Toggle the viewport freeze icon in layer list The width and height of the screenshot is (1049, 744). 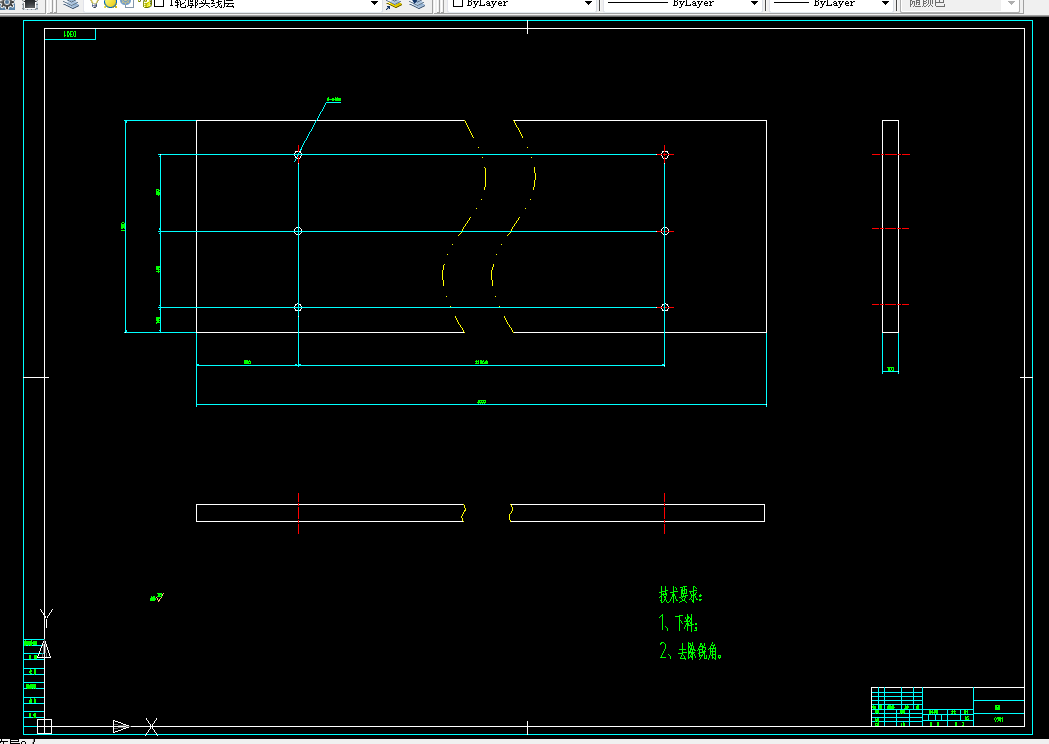click(127, 3)
